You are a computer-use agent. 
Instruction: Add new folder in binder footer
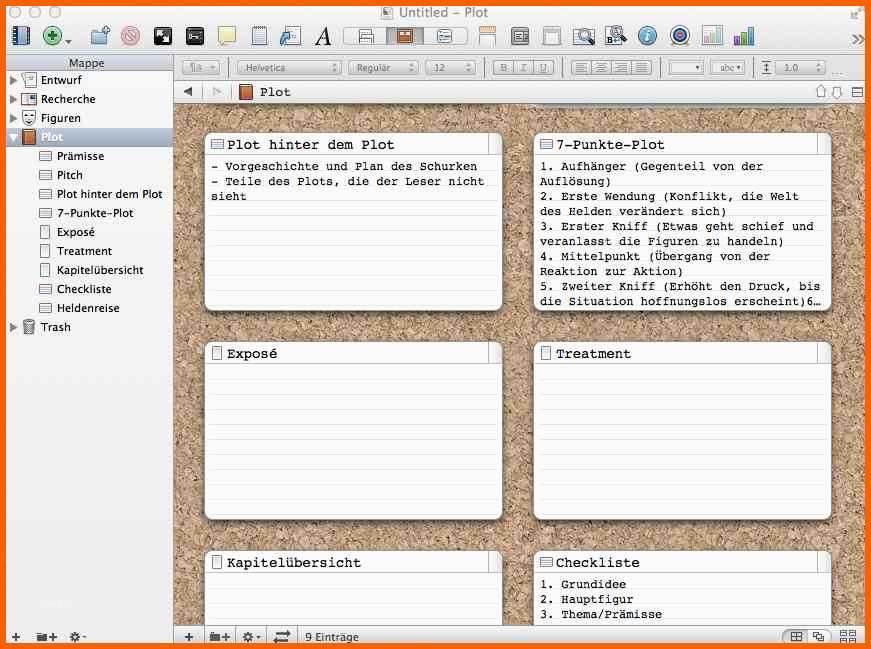pyautogui.click(x=47, y=637)
